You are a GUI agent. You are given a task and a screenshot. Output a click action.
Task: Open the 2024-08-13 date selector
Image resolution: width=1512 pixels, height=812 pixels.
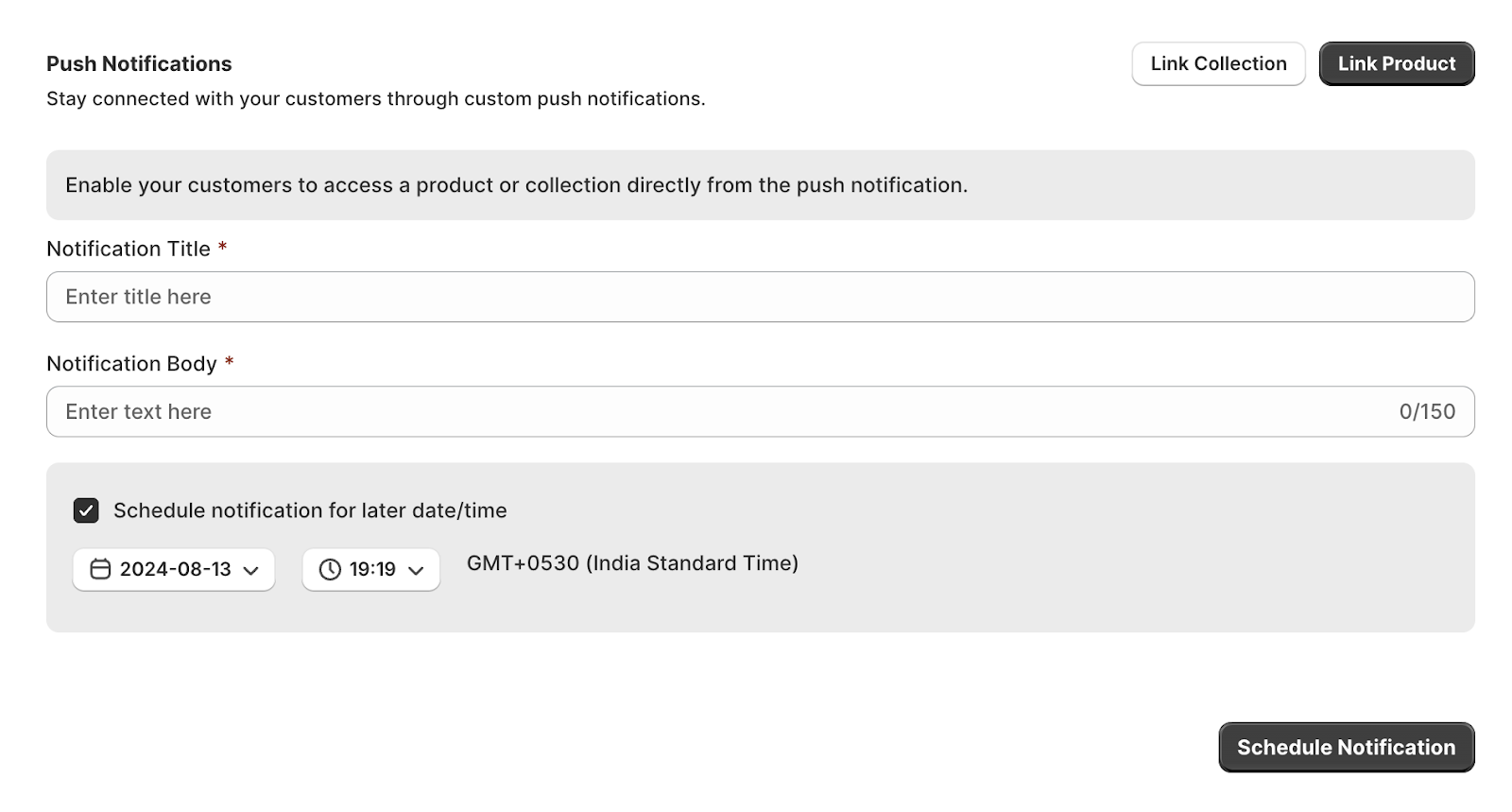click(x=174, y=569)
